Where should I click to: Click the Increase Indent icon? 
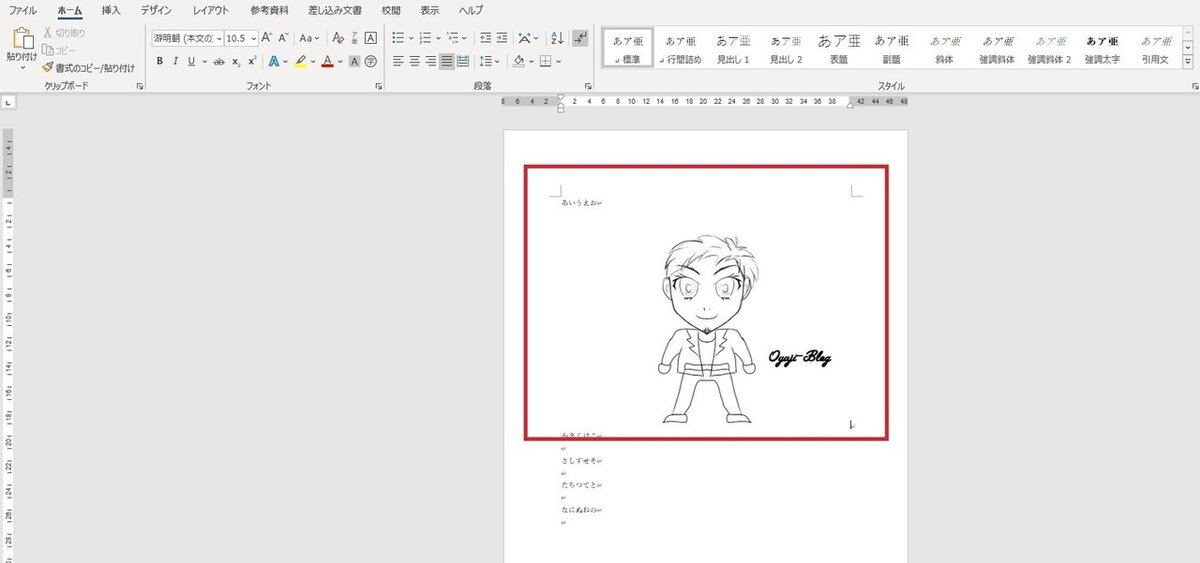(x=502, y=38)
